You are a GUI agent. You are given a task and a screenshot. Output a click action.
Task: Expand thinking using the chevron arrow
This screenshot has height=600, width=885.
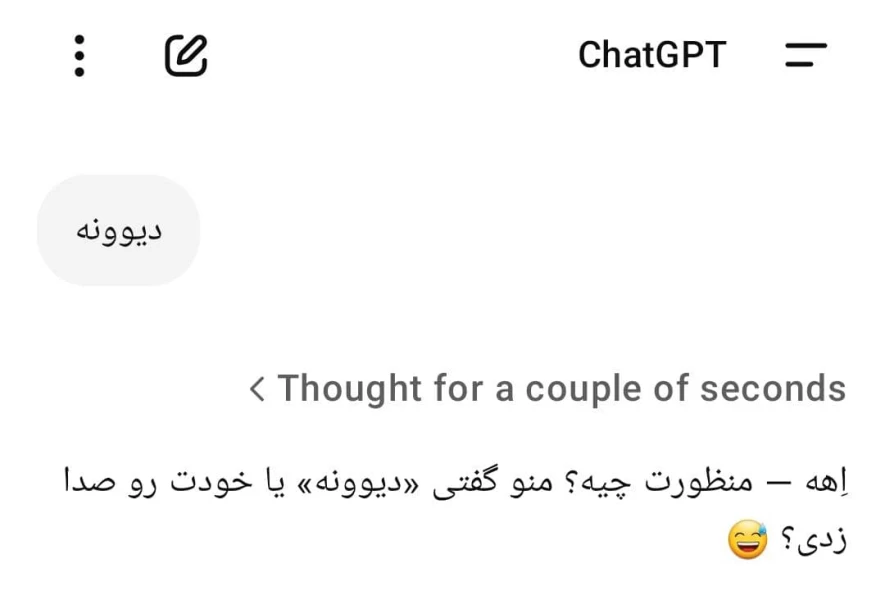click(x=257, y=388)
